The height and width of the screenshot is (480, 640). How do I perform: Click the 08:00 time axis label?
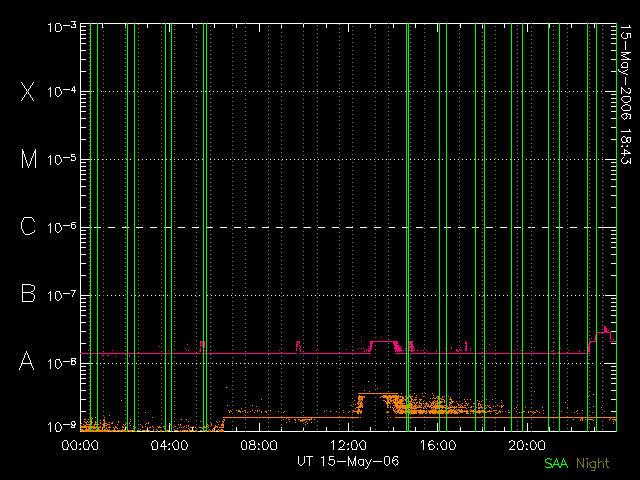click(x=259, y=445)
